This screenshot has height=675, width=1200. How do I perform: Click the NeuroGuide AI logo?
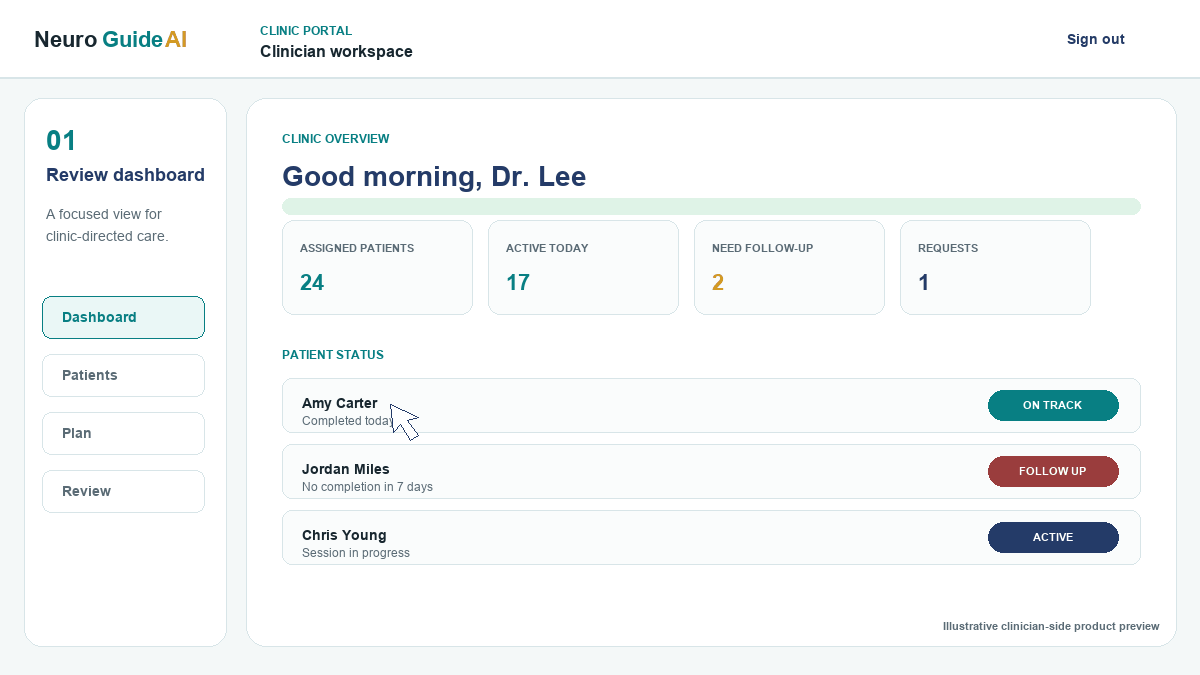tap(110, 39)
